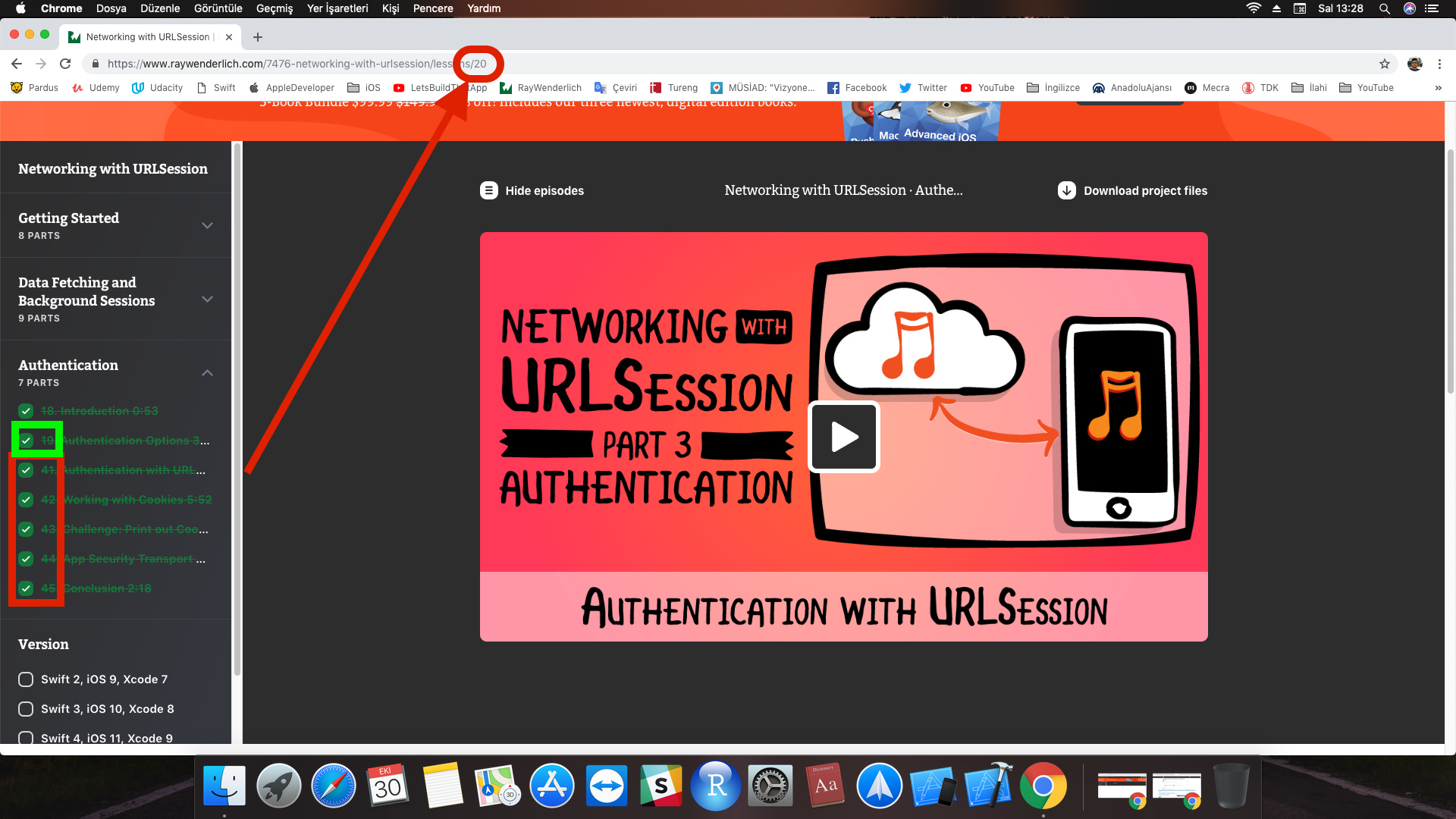Viewport: 1456px width, 819px height.
Task: Open a new tab with the plus button
Action: click(258, 36)
